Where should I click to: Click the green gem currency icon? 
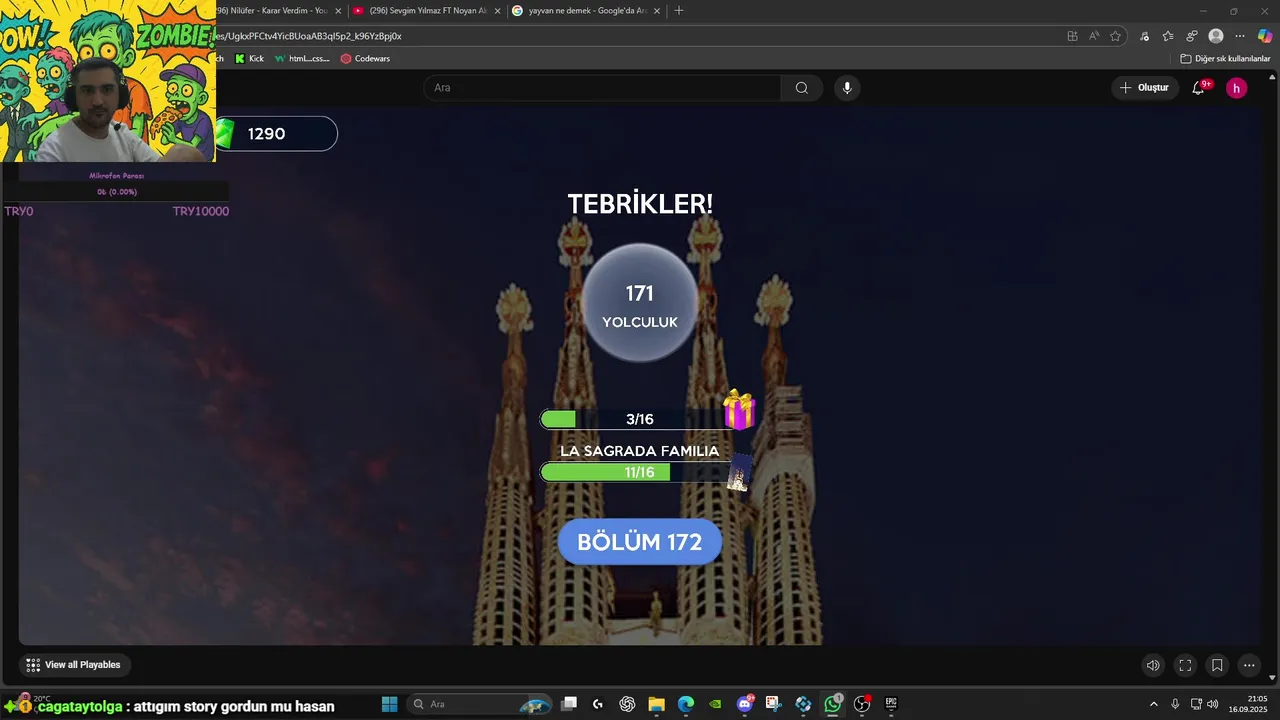click(x=225, y=133)
